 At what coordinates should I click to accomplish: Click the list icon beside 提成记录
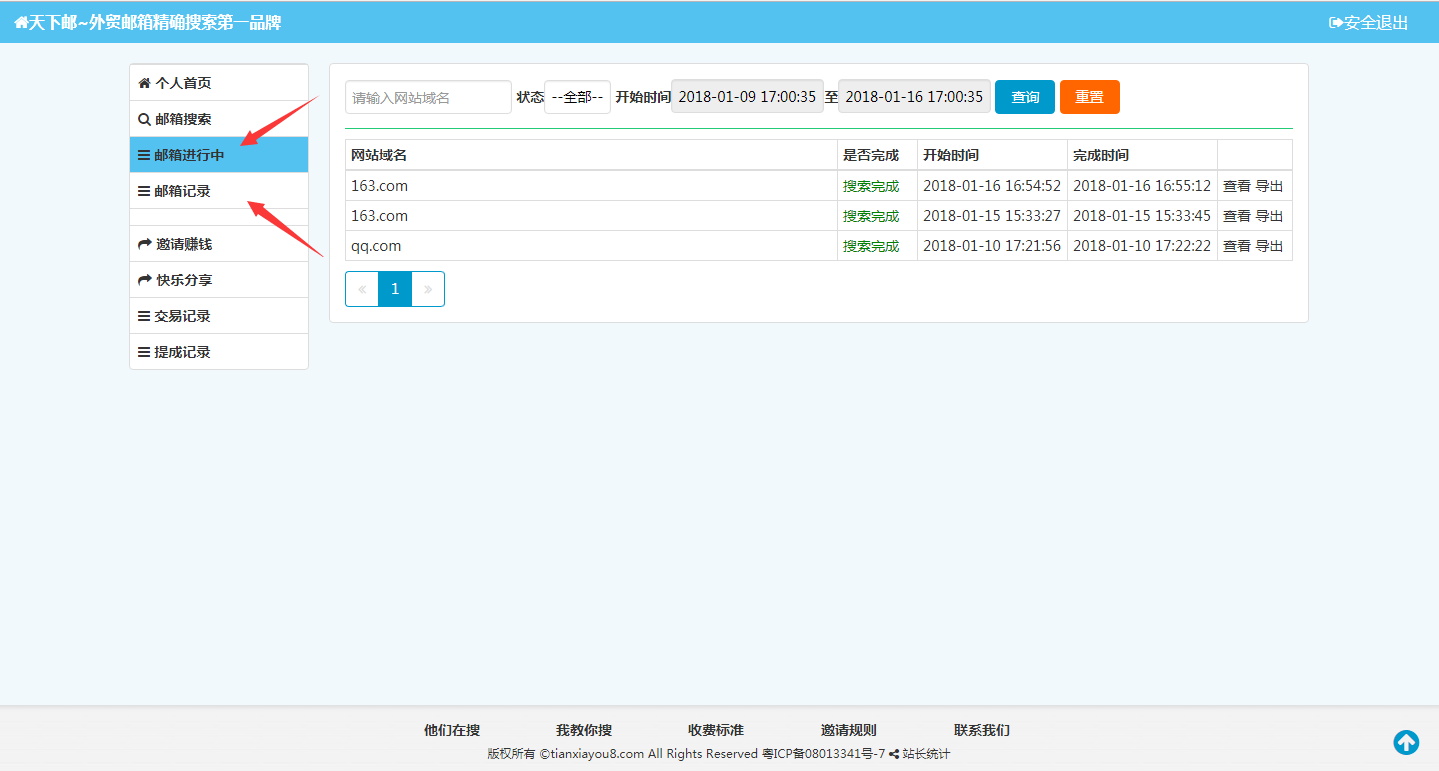[144, 352]
